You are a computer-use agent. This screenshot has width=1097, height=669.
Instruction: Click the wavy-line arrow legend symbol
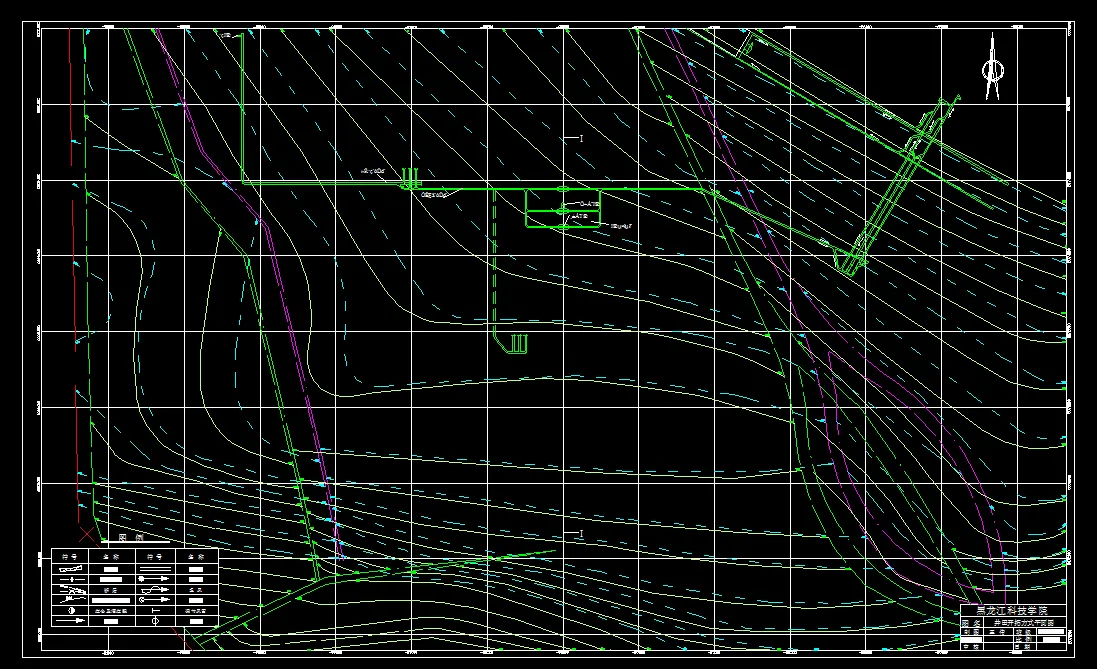pos(155,590)
